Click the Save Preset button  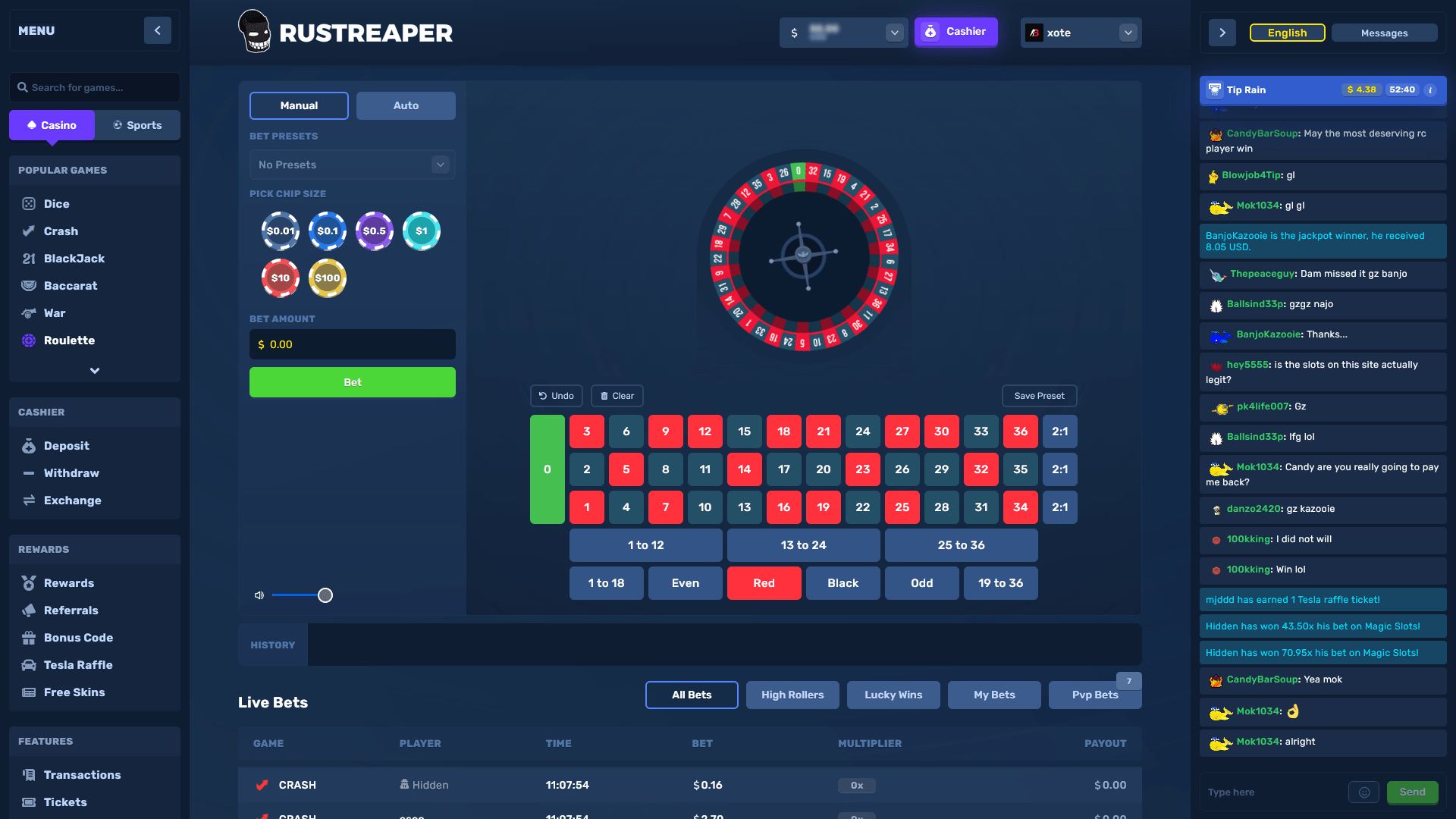point(1039,395)
